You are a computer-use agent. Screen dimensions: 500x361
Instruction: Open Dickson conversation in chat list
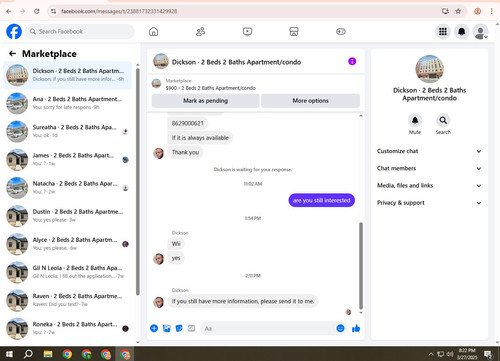click(68, 75)
